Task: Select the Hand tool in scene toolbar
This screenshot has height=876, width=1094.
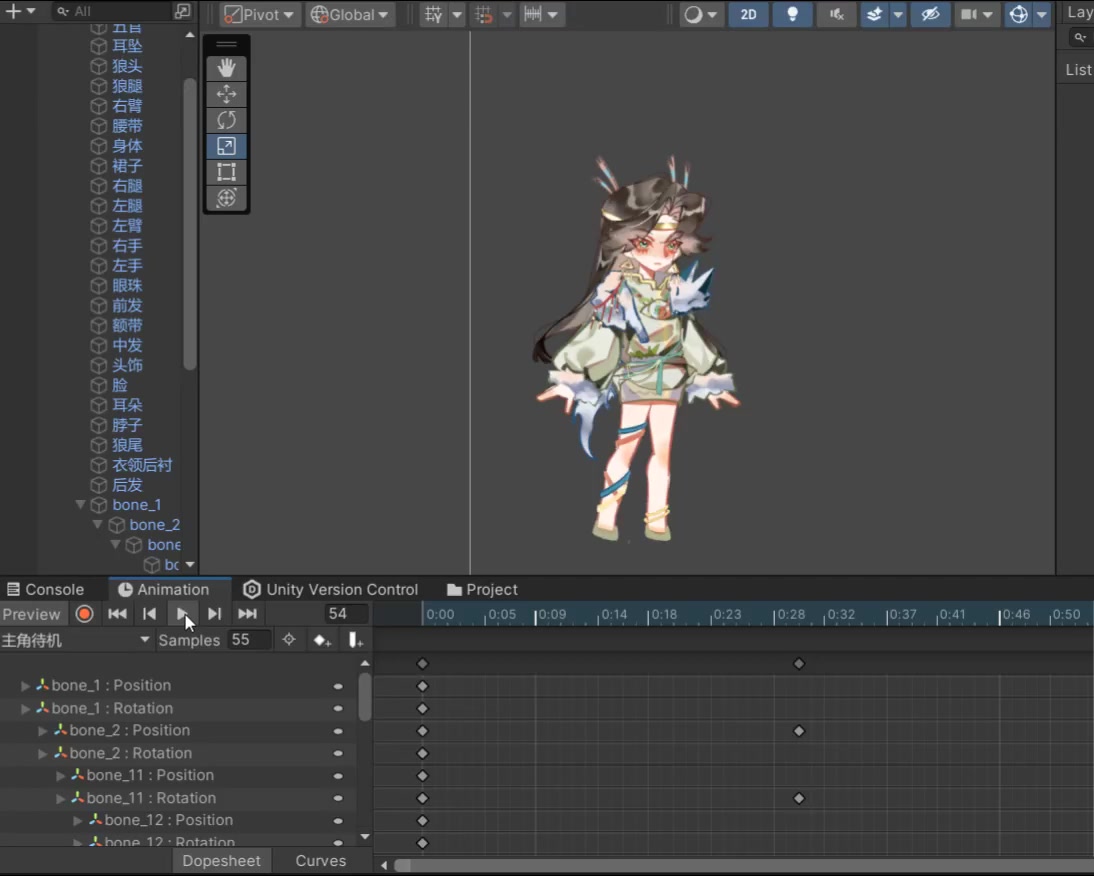Action: [x=226, y=68]
